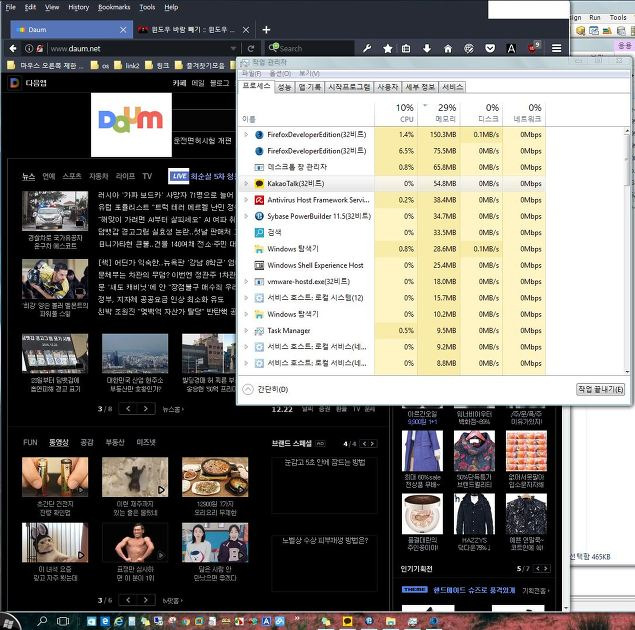Open 세부 정보 tab in Task Manager
Viewport: 635px width, 630px height.
coord(420,87)
